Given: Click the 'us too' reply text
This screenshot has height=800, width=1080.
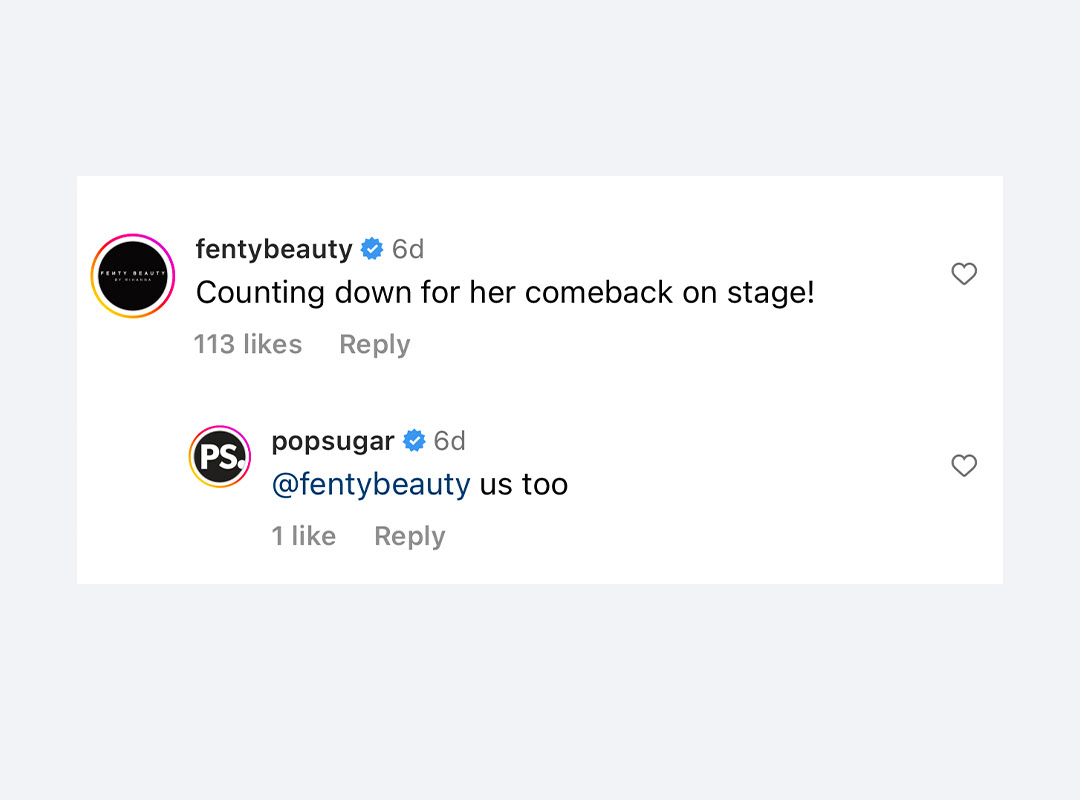Looking at the screenshot, I should [523, 484].
